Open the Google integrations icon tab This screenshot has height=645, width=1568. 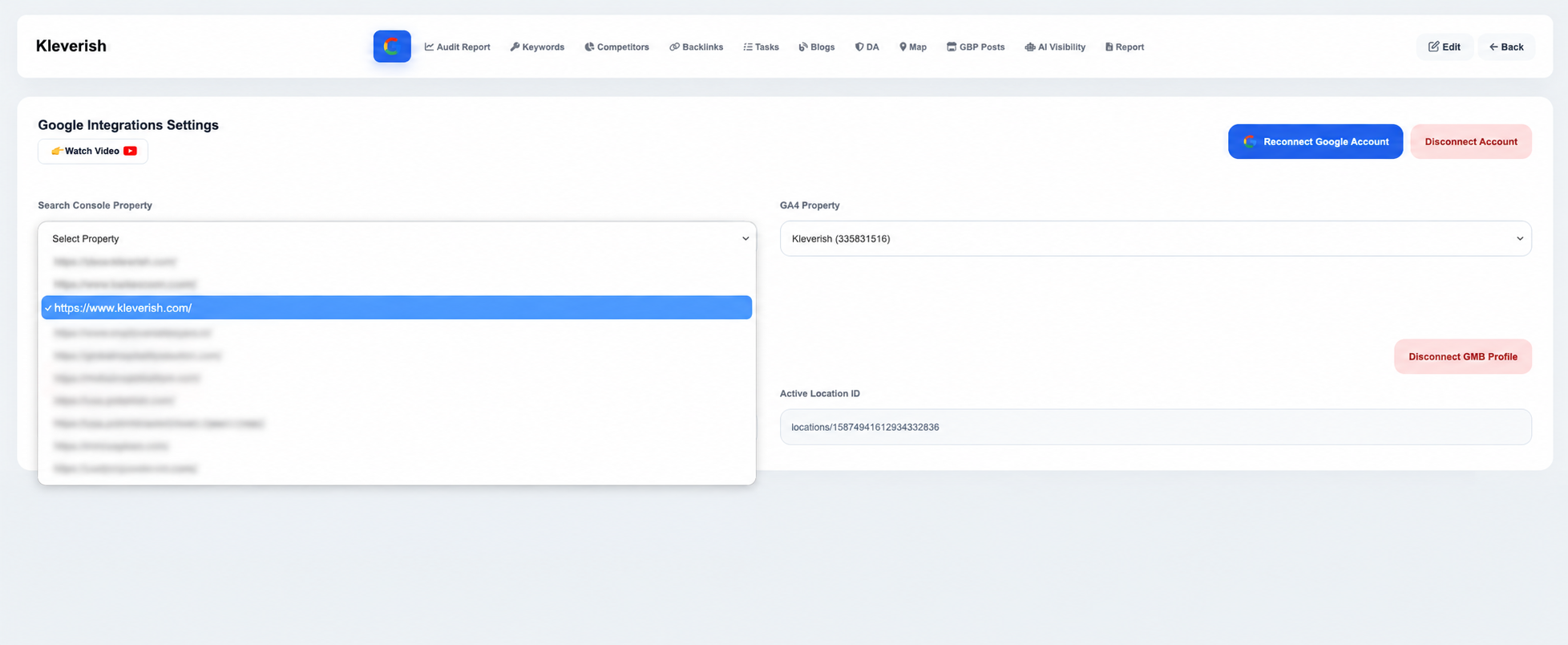(392, 47)
